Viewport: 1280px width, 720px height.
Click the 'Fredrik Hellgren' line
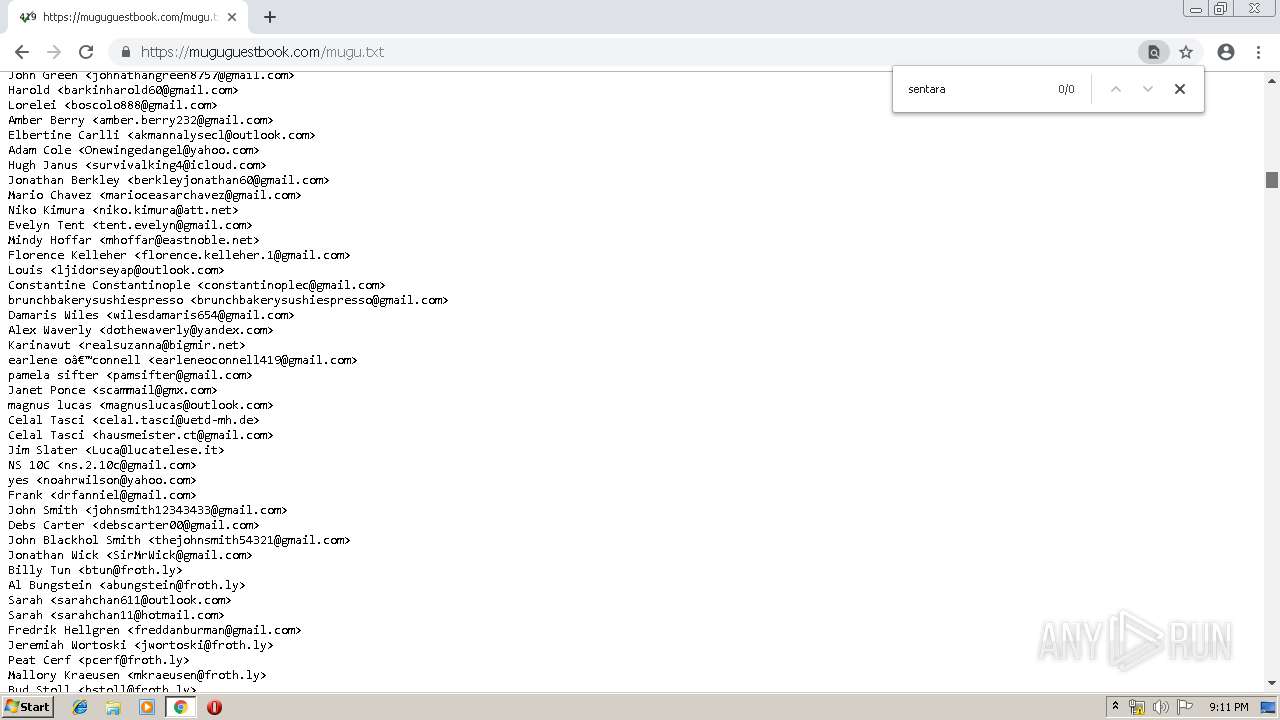155,630
